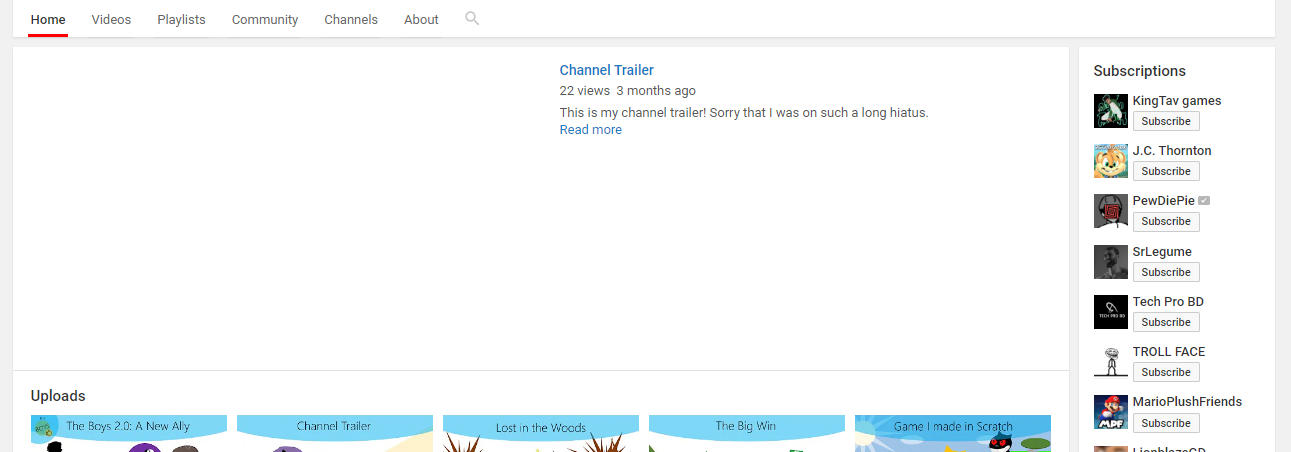Open the About tab
Screen dimensions: 1291x452
tap(421, 19)
